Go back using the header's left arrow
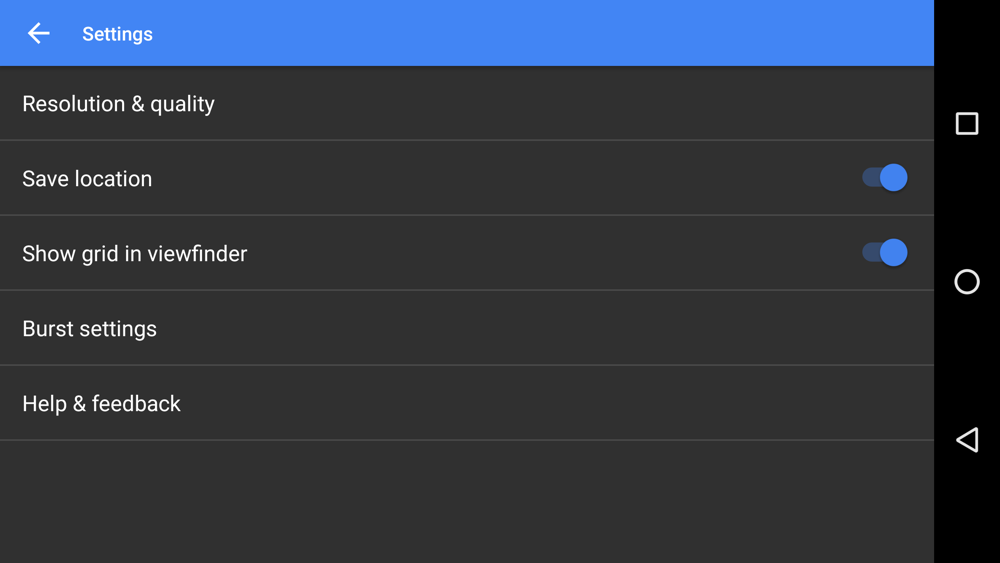The height and width of the screenshot is (563, 1000). (38, 34)
